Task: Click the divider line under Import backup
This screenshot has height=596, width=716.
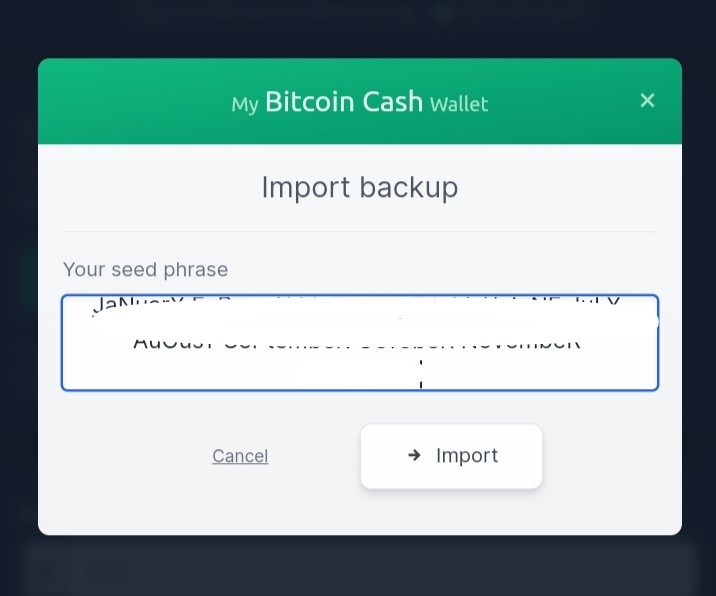Action: tap(360, 232)
